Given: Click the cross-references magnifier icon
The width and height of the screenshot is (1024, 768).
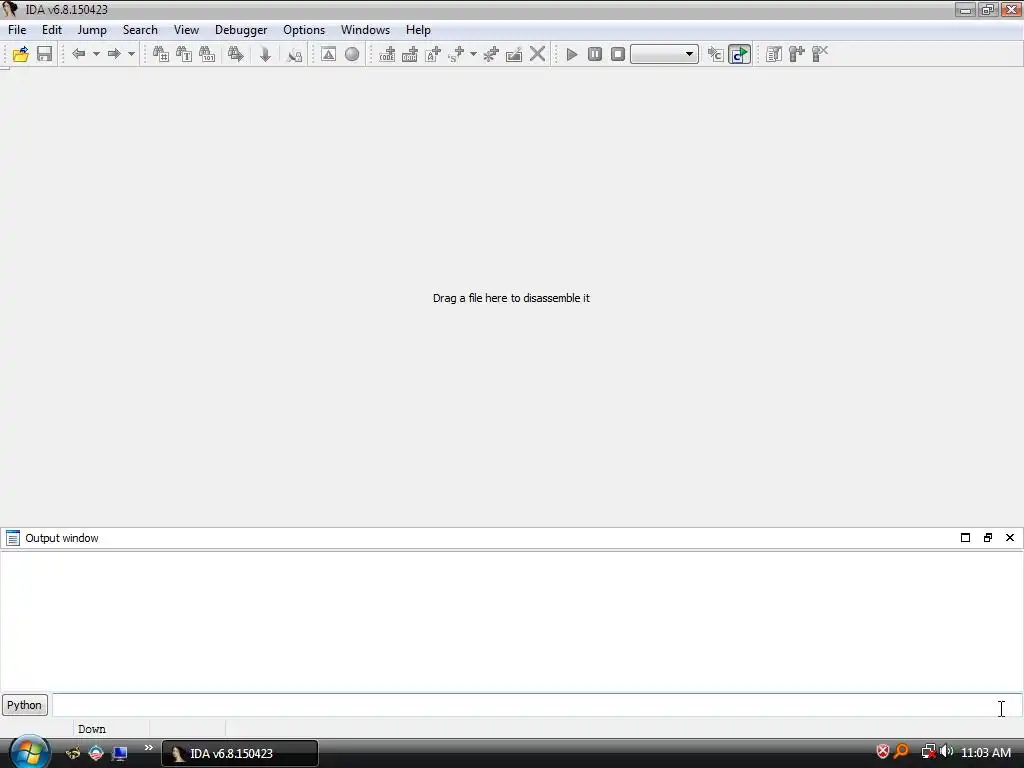Looking at the screenshot, I should click(295, 54).
